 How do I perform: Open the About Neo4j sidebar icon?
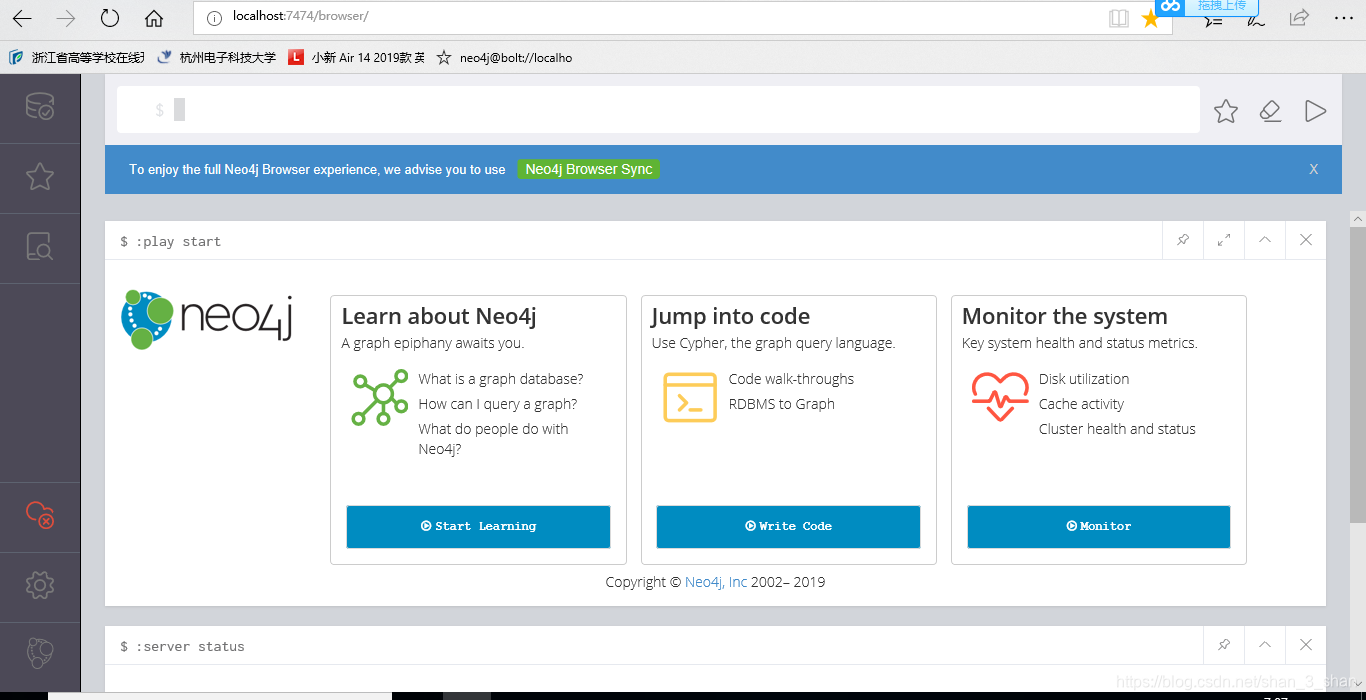(x=40, y=653)
